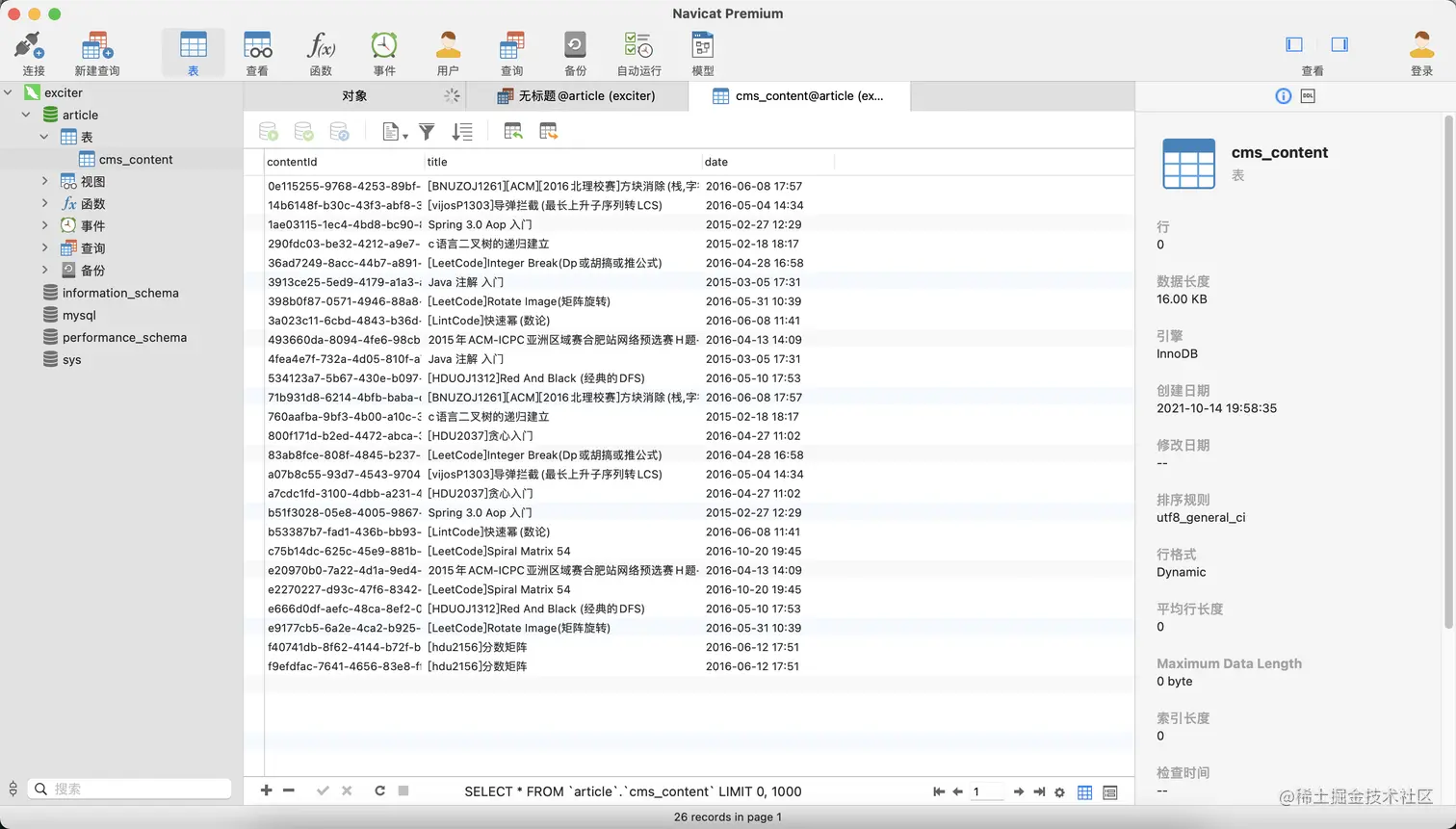
Task: Expand the 视图 views node
Action: pos(44,181)
